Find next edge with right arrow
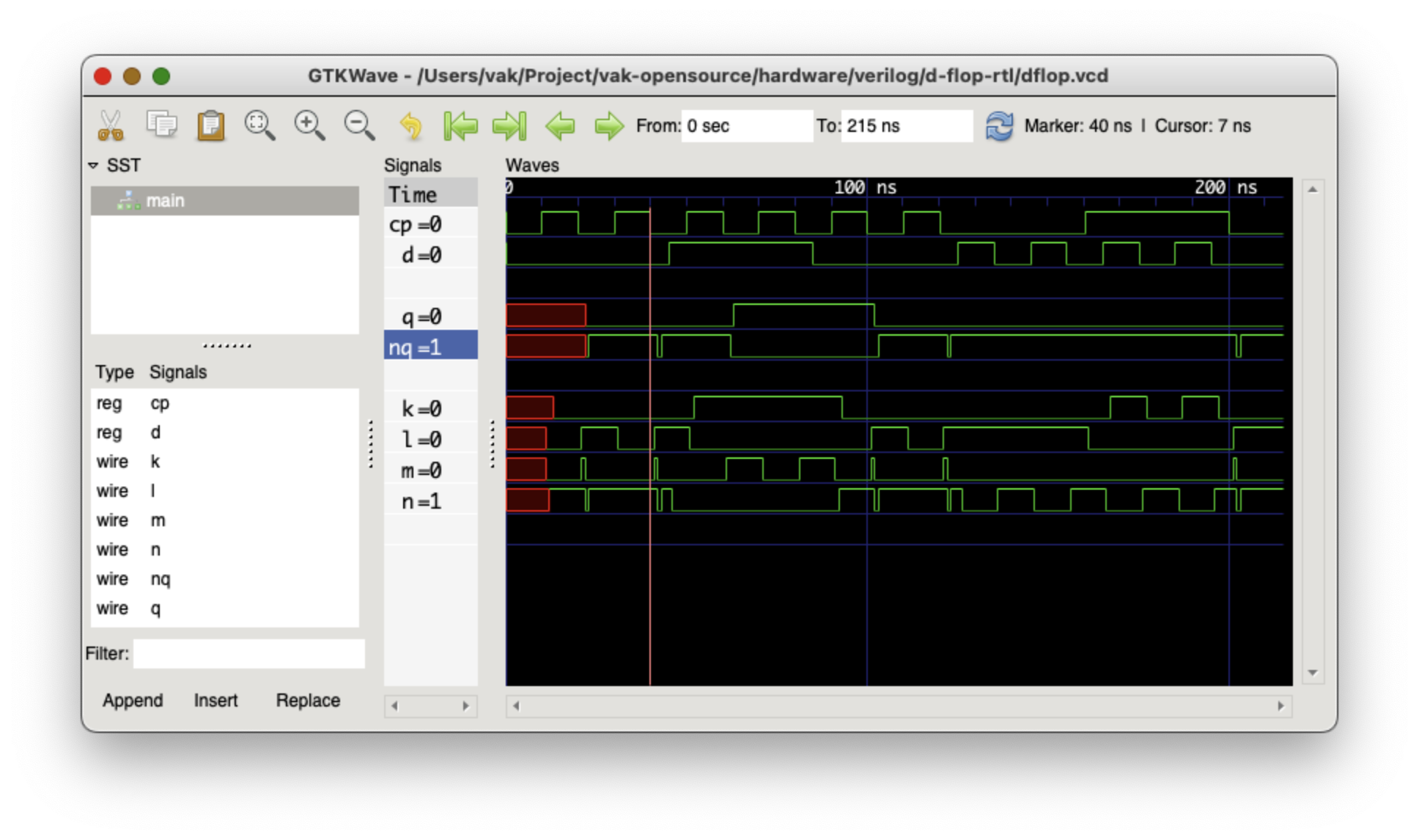This screenshot has height=840, width=1419. (x=608, y=125)
